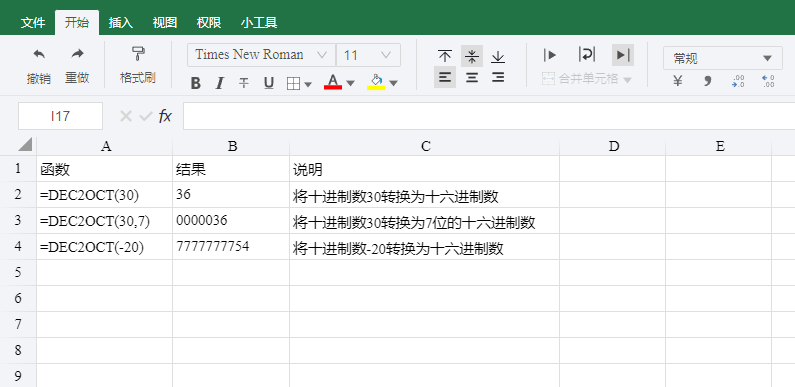
Task: Toggle underline formatting
Action: tap(269, 83)
